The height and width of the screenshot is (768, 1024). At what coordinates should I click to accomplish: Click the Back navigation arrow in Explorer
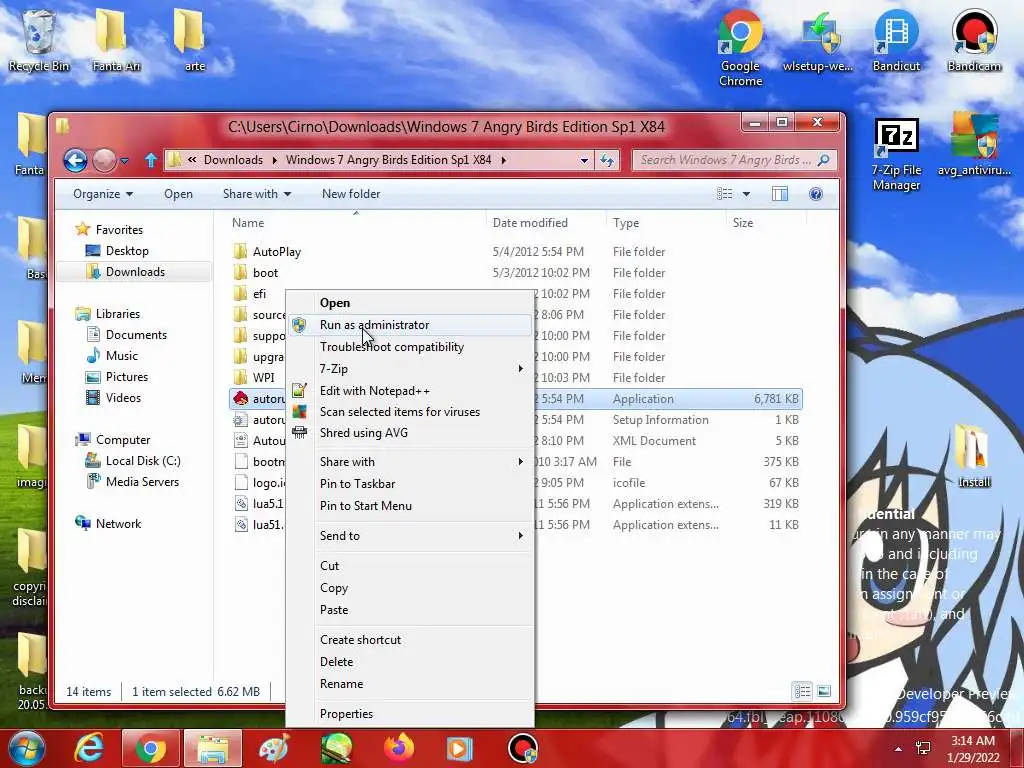pyautogui.click(x=76, y=160)
